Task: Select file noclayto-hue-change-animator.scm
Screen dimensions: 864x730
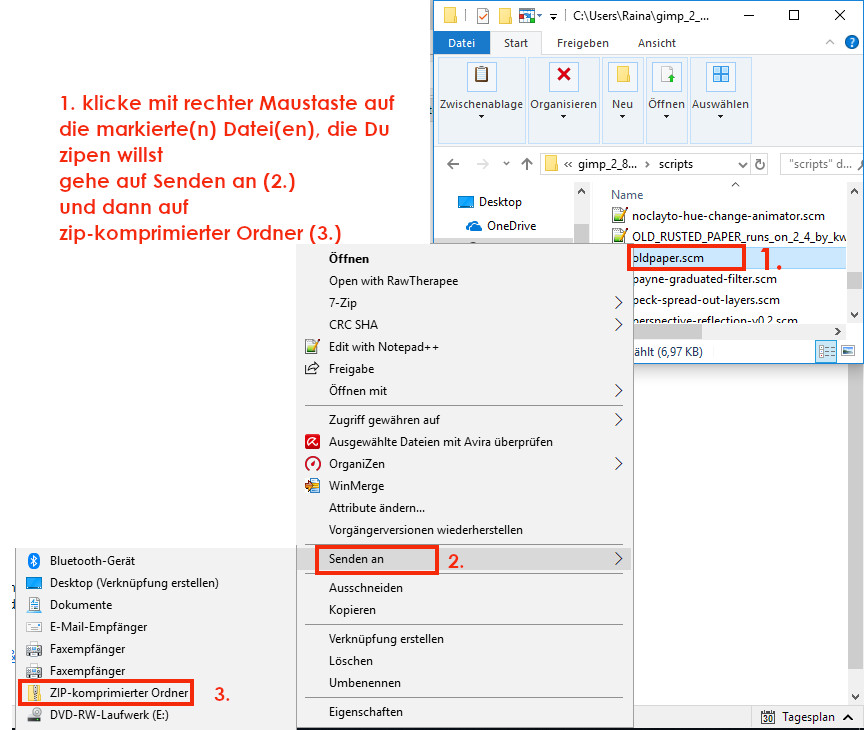Action: pyautogui.click(x=728, y=216)
